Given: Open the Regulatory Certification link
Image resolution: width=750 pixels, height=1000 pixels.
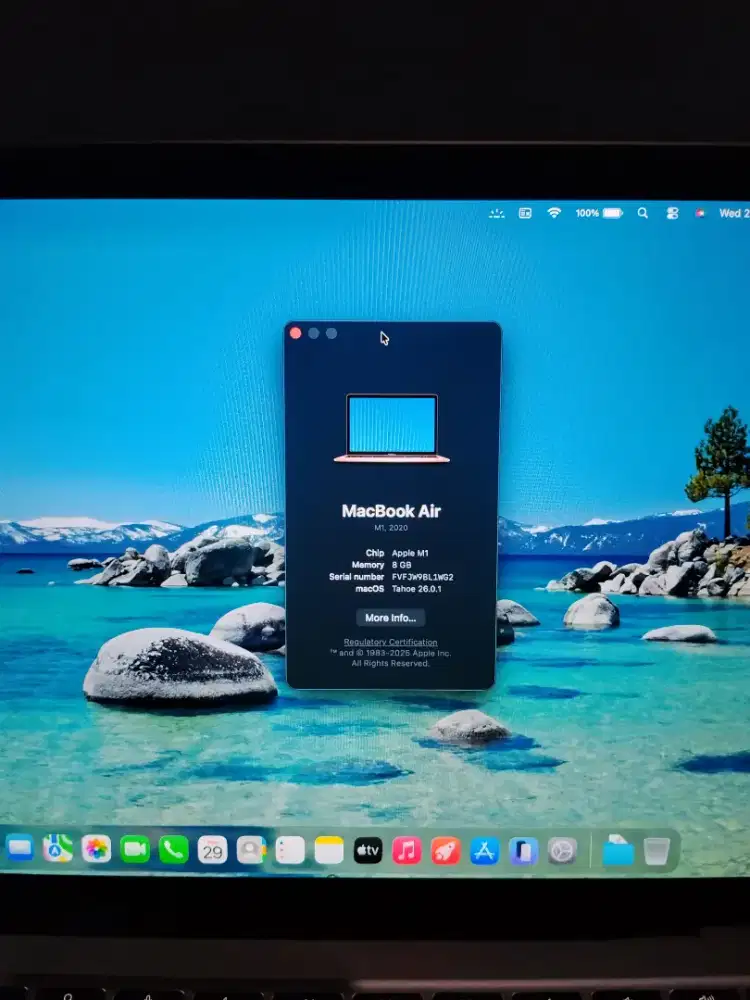Looking at the screenshot, I should tap(390, 642).
